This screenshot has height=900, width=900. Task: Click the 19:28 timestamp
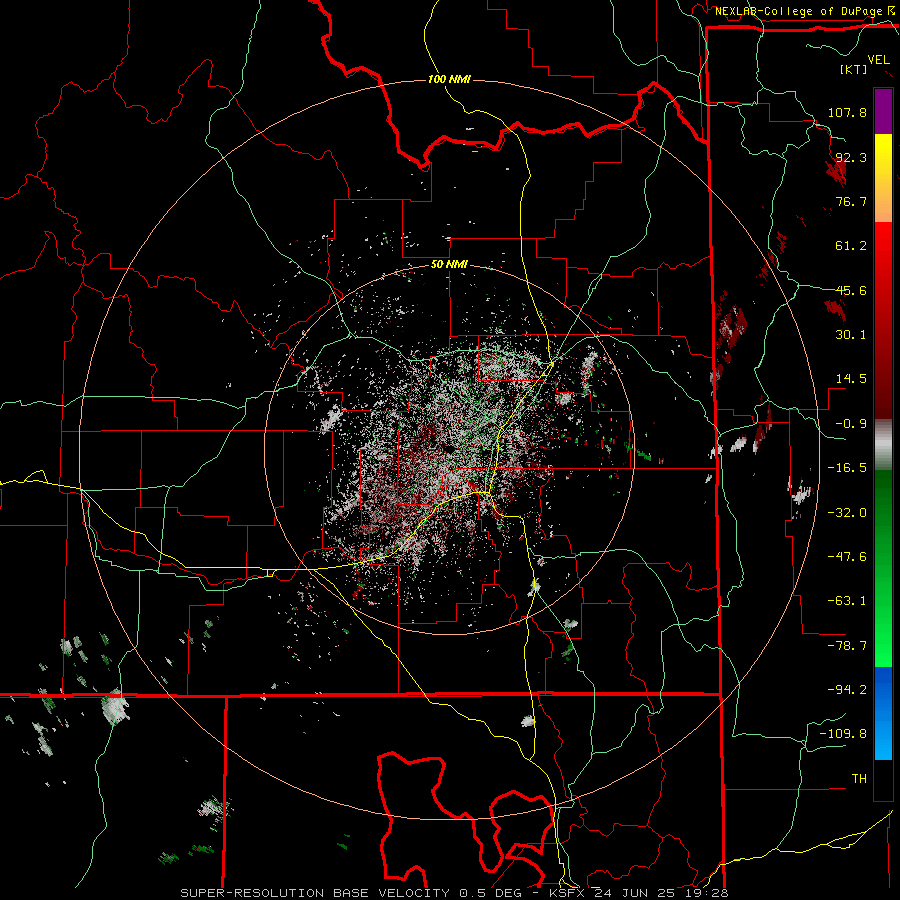point(708,893)
